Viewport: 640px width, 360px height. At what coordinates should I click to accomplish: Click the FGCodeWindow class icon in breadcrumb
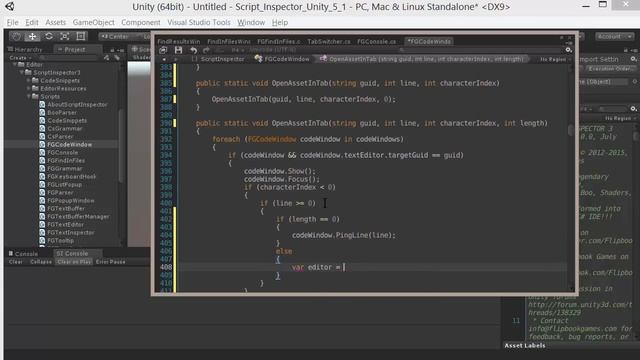pyautogui.click(x=258, y=59)
